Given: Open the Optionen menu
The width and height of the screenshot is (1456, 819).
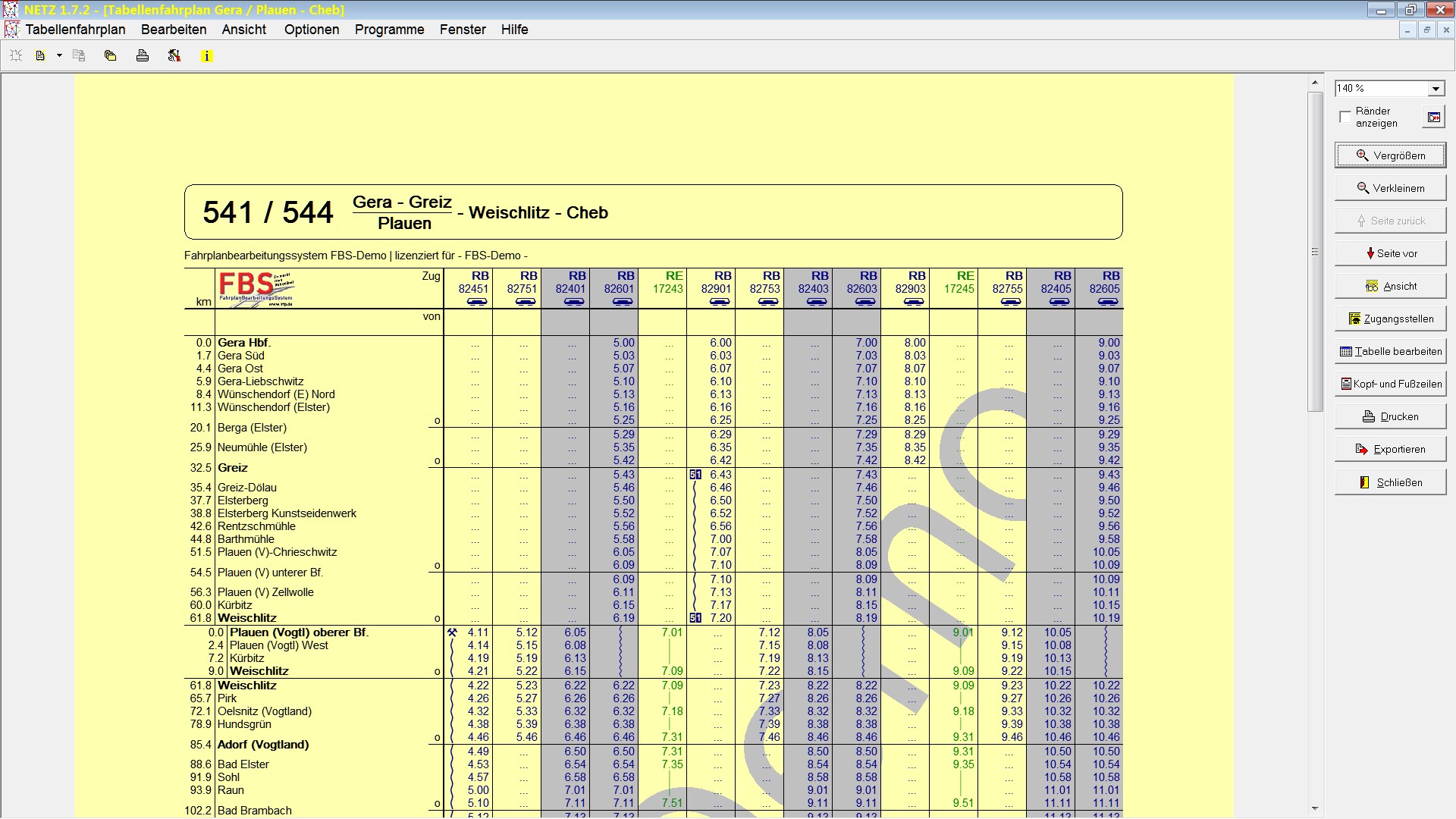Looking at the screenshot, I should pos(312,30).
